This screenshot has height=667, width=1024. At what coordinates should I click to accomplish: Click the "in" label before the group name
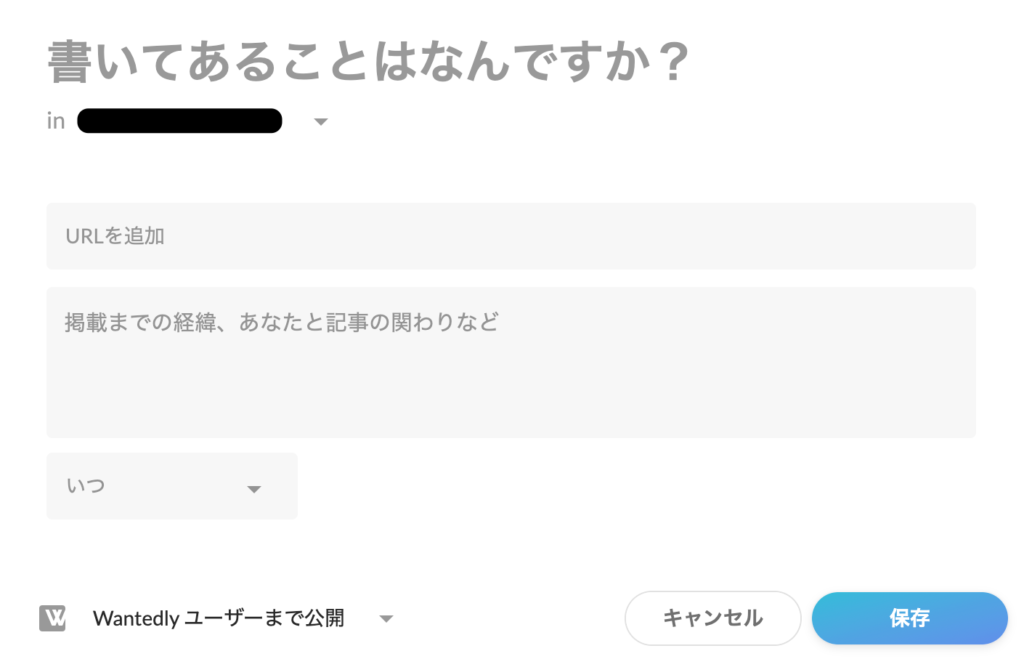point(56,121)
